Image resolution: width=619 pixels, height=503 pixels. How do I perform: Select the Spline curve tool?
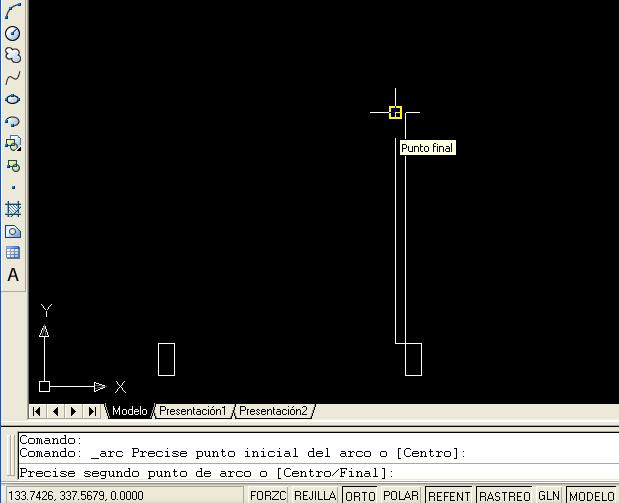[13, 77]
